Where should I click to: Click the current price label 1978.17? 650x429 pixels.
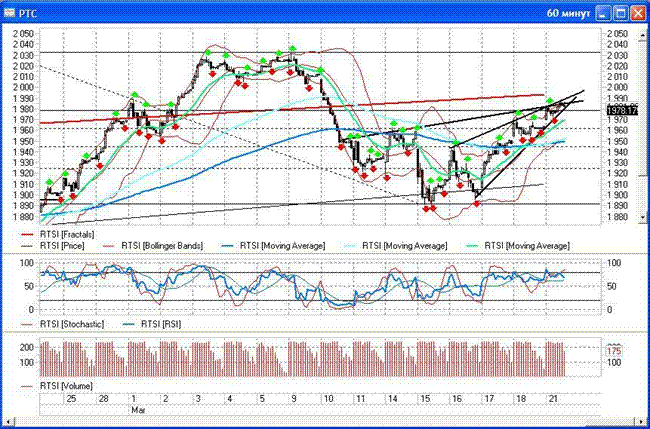(621, 110)
